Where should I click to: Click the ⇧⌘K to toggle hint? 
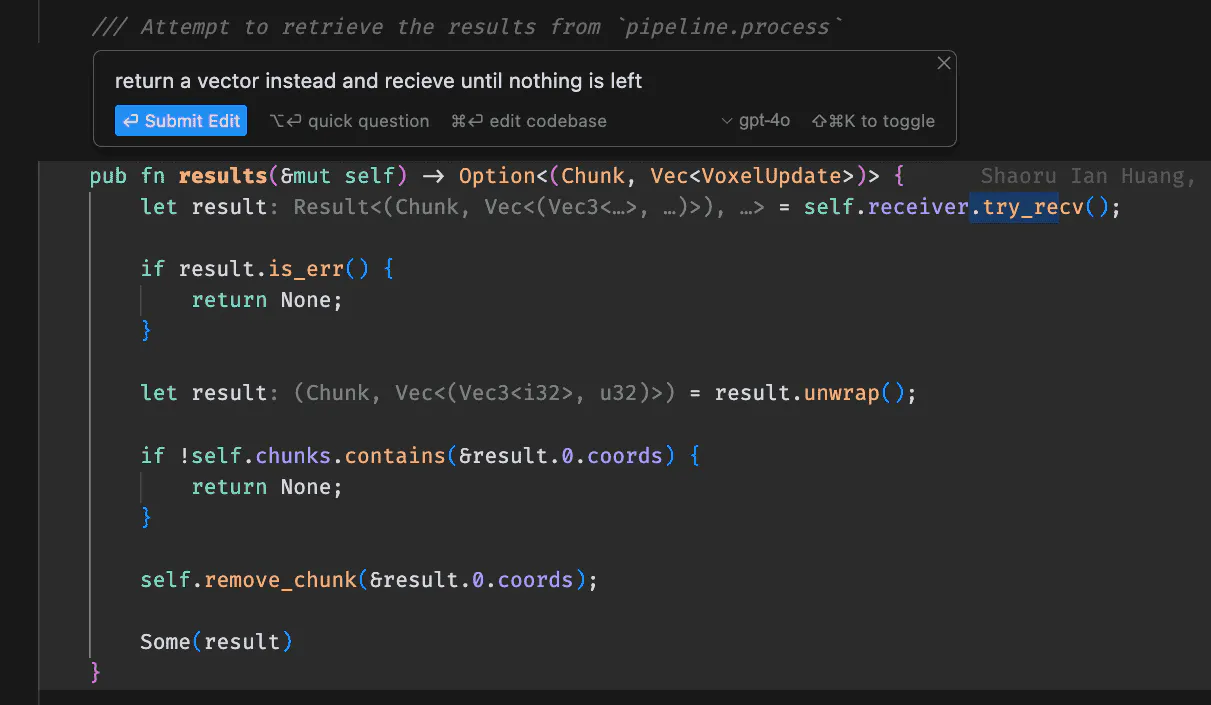click(873, 121)
